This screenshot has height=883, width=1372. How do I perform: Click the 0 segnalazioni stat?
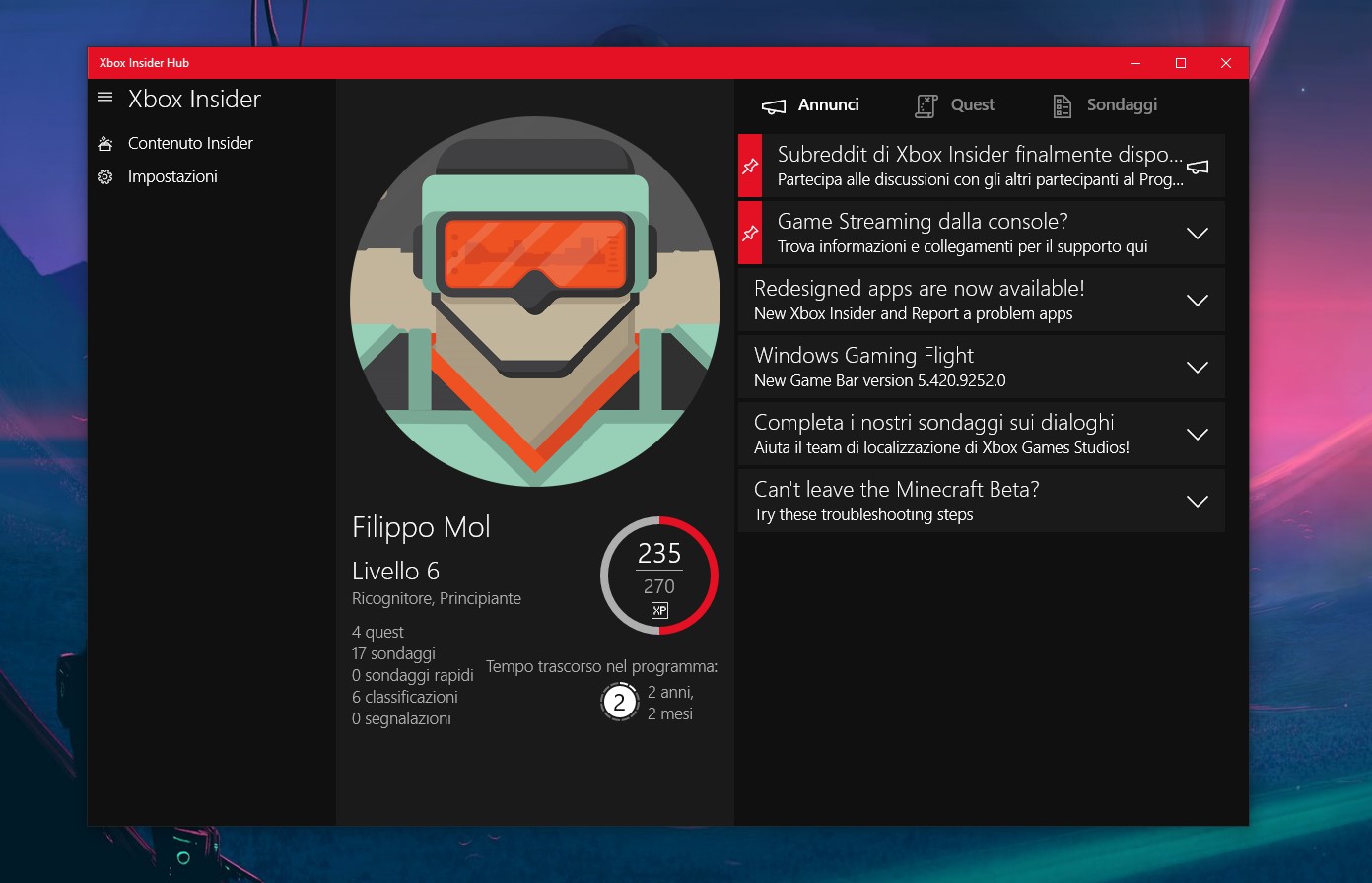(401, 719)
